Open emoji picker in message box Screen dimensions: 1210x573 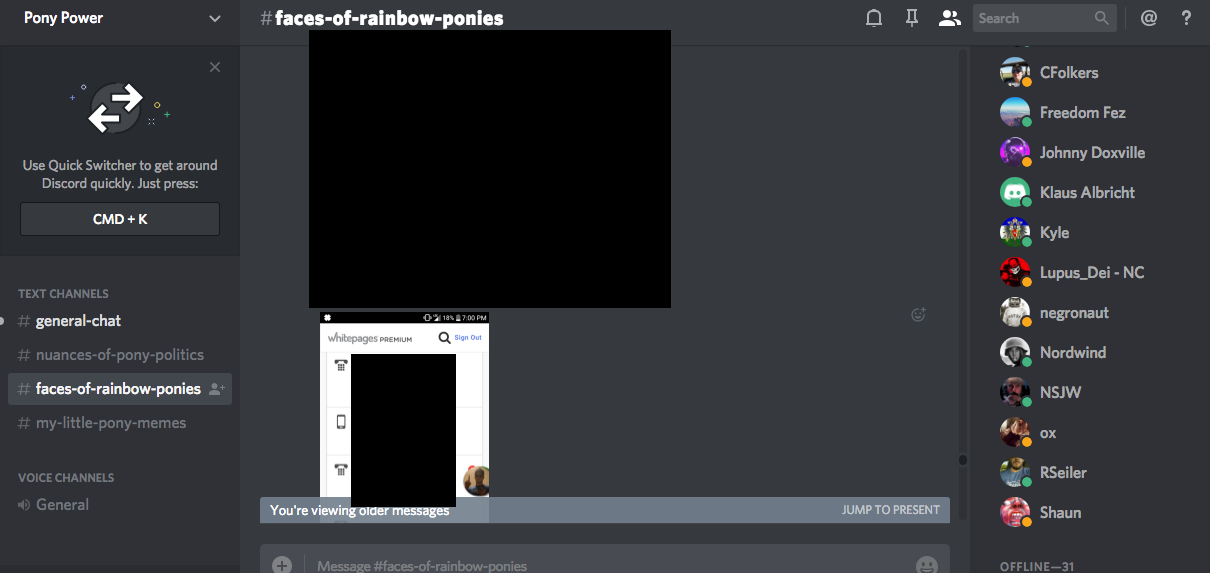927,564
